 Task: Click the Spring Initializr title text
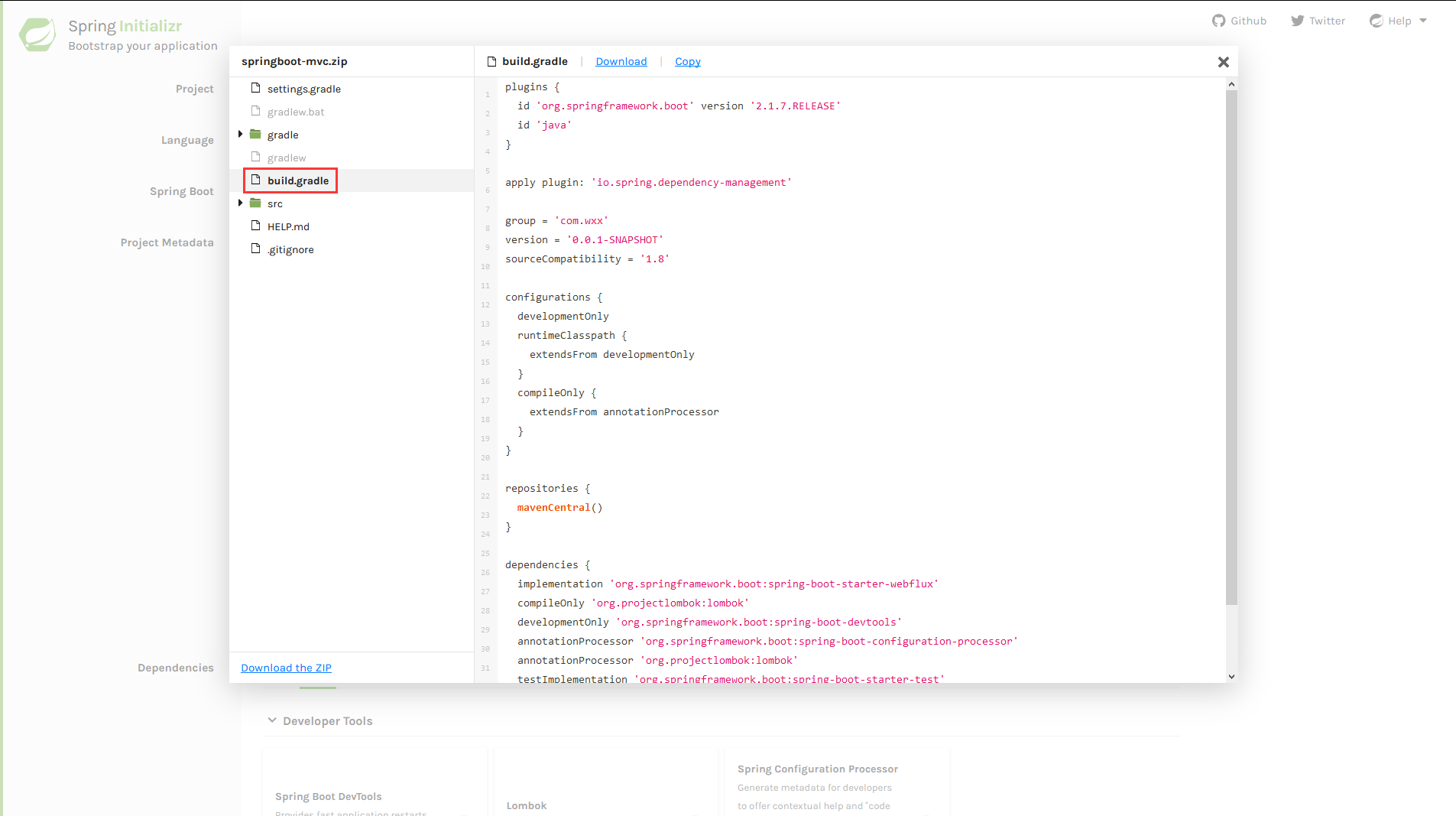click(125, 26)
